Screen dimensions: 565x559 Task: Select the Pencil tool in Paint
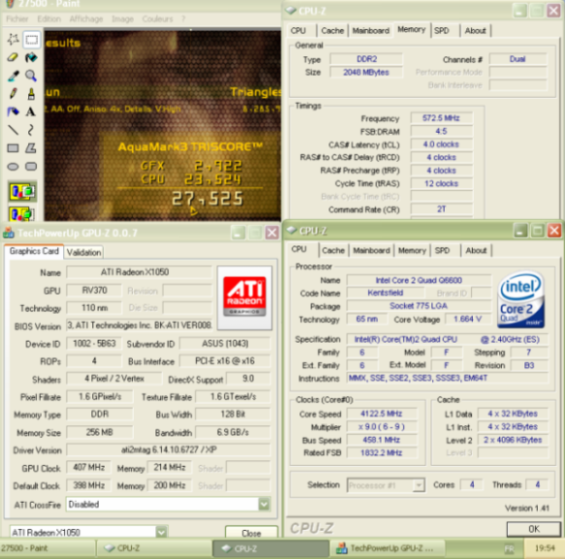tap(13, 94)
